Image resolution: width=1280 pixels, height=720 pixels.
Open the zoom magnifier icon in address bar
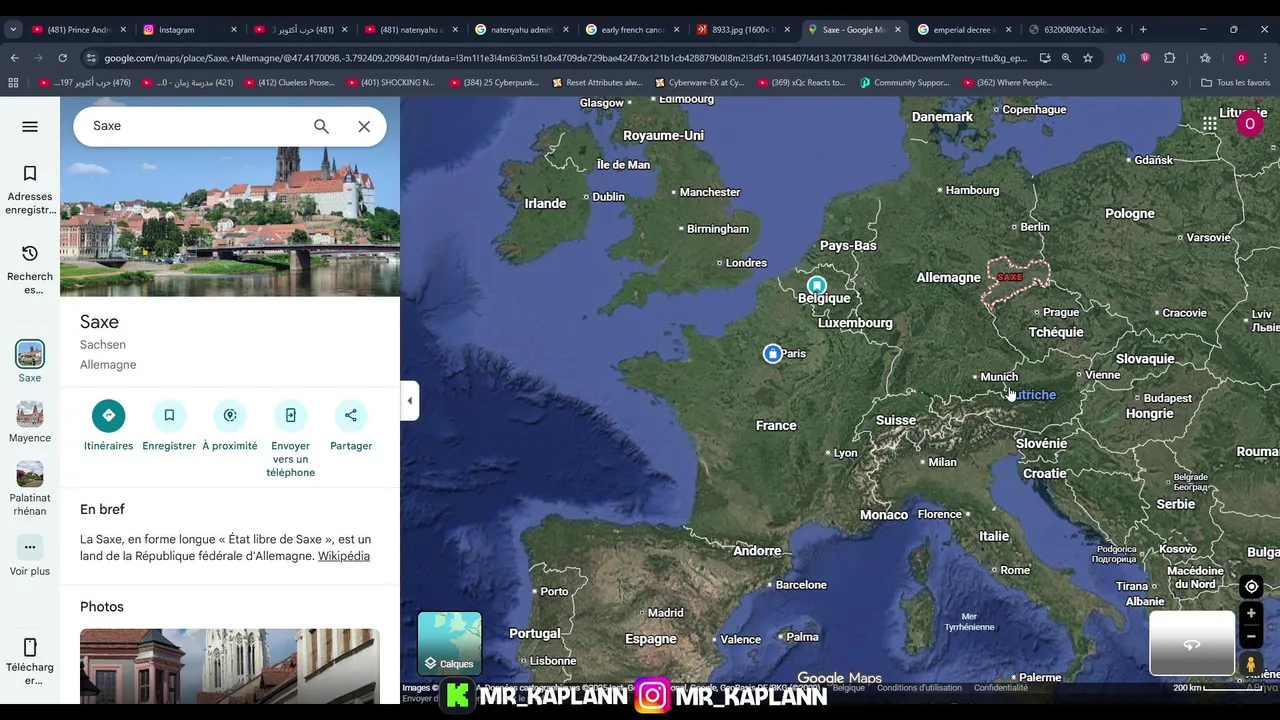(x=1066, y=58)
